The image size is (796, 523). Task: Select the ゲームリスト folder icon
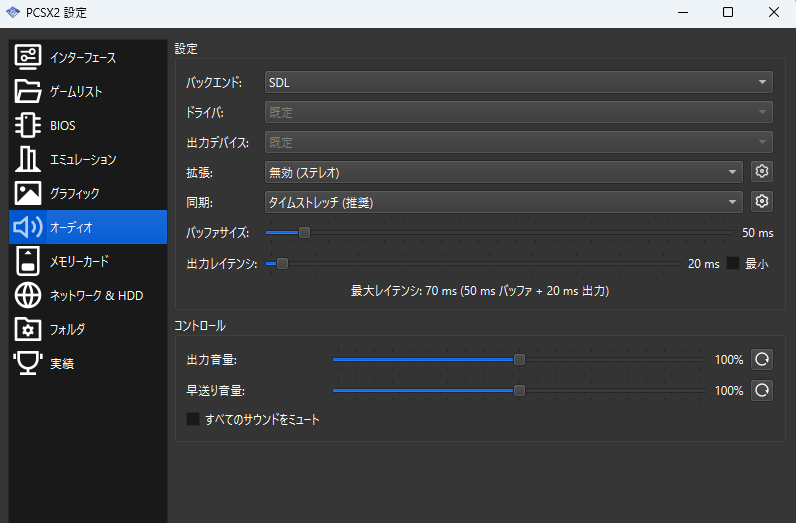click(x=28, y=91)
